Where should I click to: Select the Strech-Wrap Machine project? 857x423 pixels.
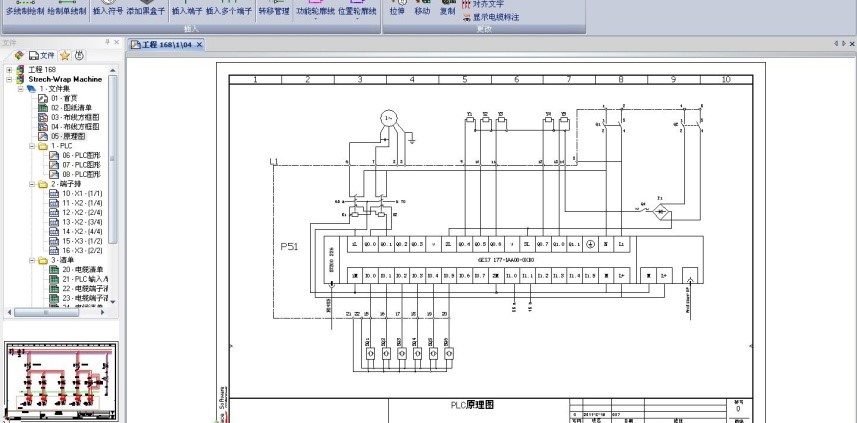click(x=65, y=79)
